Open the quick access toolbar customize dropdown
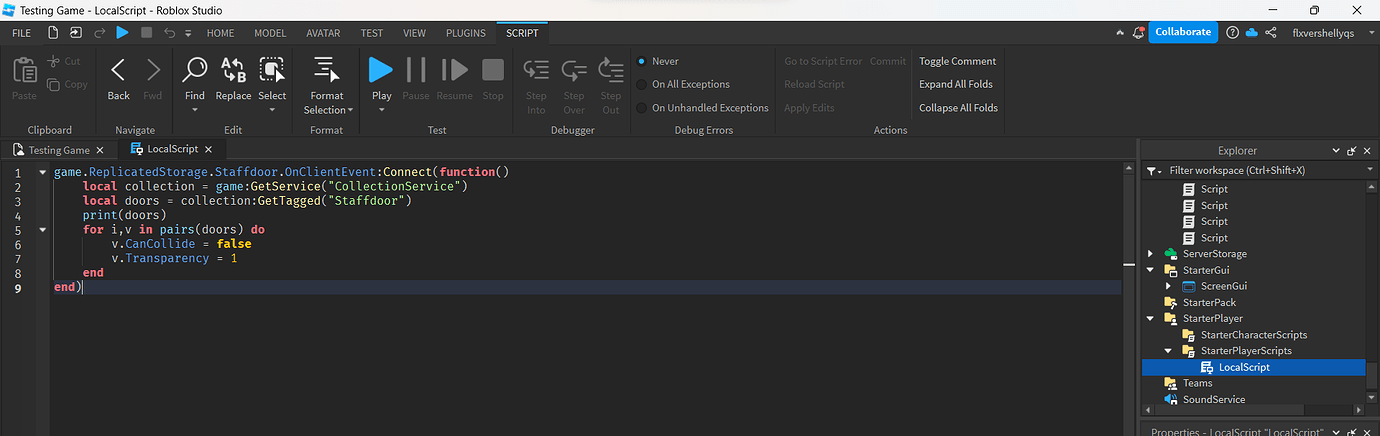This screenshot has width=1380, height=436. 188,33
